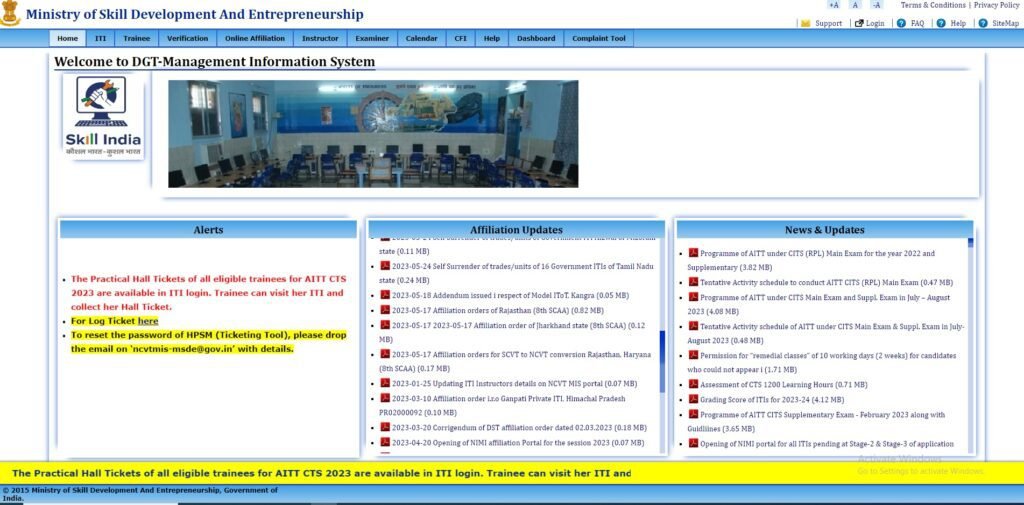Open the Examiner menu
The height and width of the screenshot is (505, 1024).
pos(372,39)
